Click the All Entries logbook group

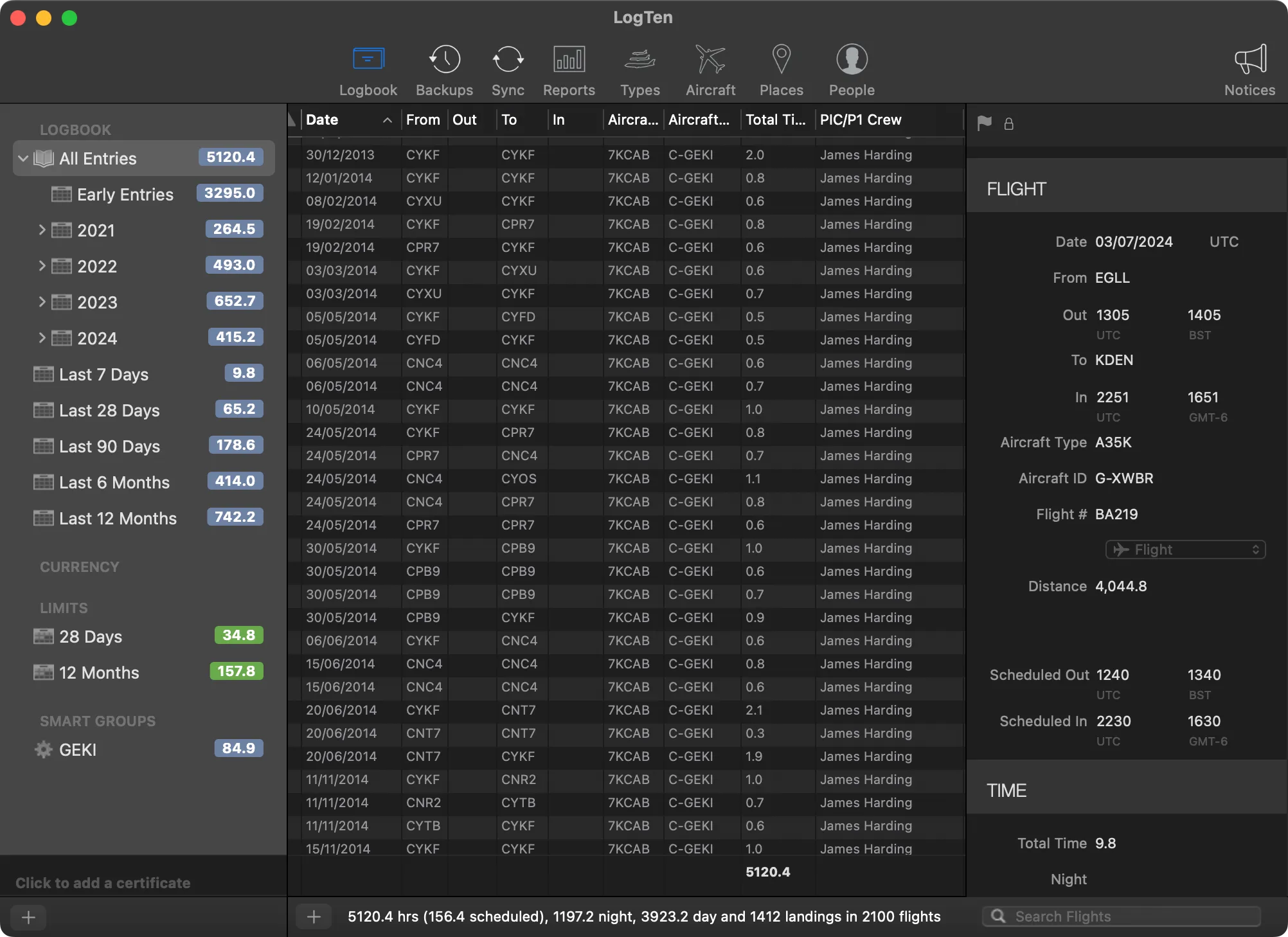(98, 158)
